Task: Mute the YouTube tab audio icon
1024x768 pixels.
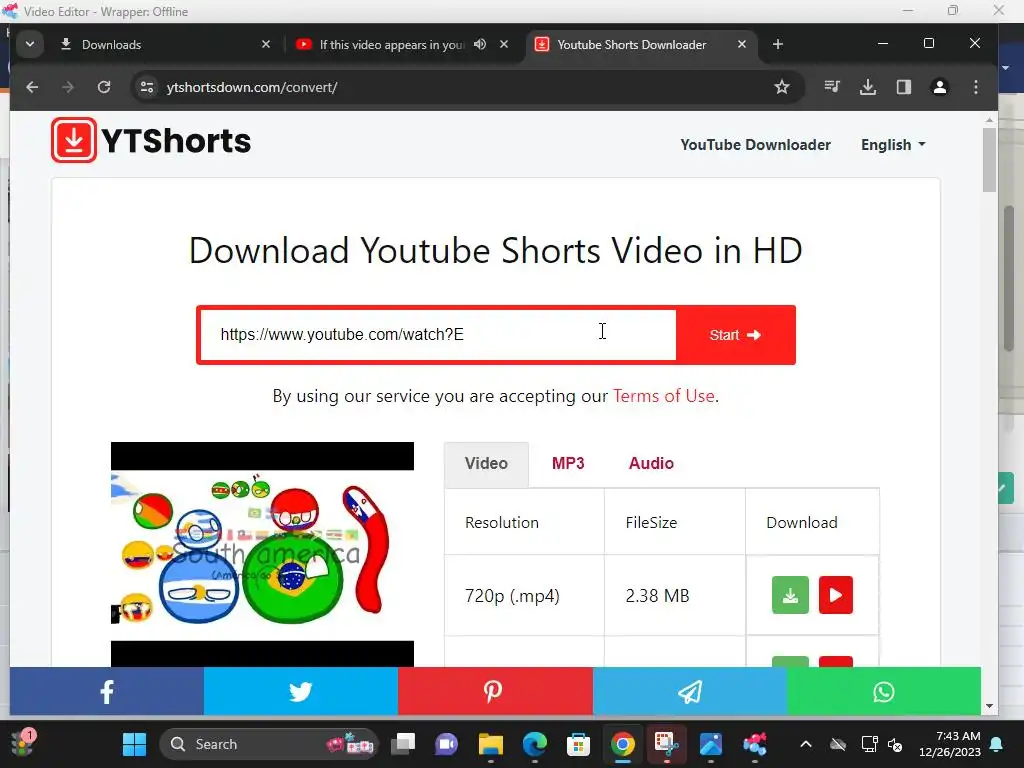Action: pos(480,44)
